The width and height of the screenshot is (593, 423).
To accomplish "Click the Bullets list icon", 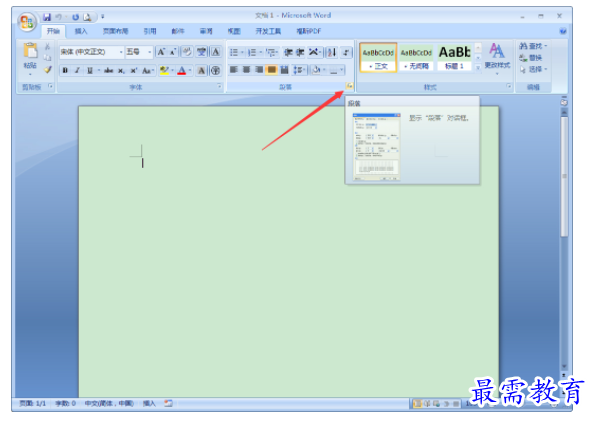I will (234, 52).
